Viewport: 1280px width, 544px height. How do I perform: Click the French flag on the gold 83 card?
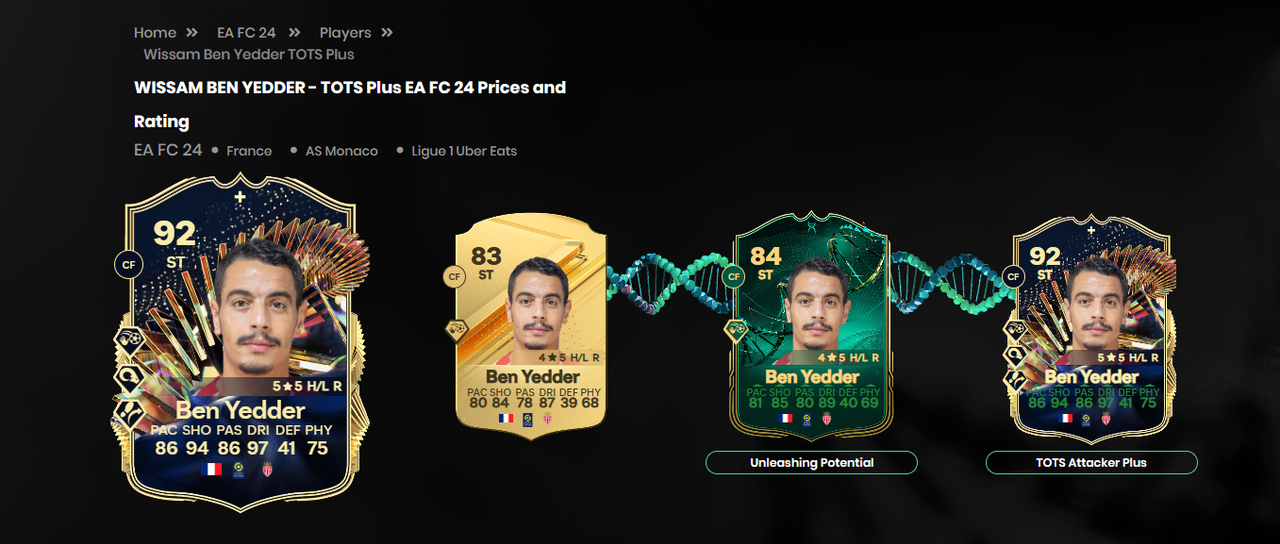[505, 418]
